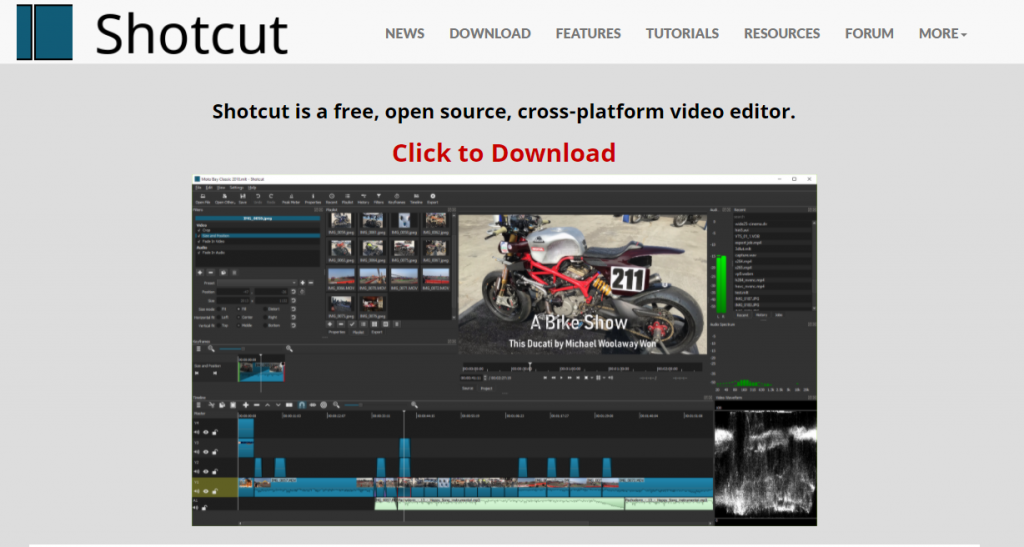Screen dimensions: 1024x547
Task: Open the TUTORIALS page
Action: click(x=682, y=33)
